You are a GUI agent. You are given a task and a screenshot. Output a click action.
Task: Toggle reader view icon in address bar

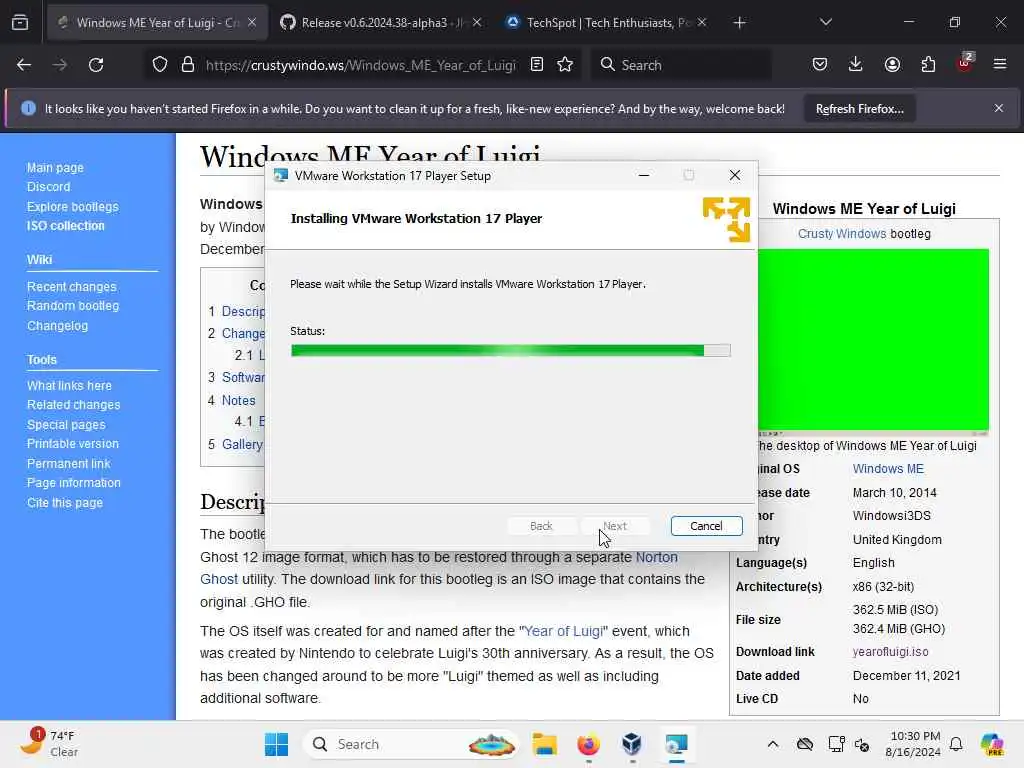tap(537, 65)
